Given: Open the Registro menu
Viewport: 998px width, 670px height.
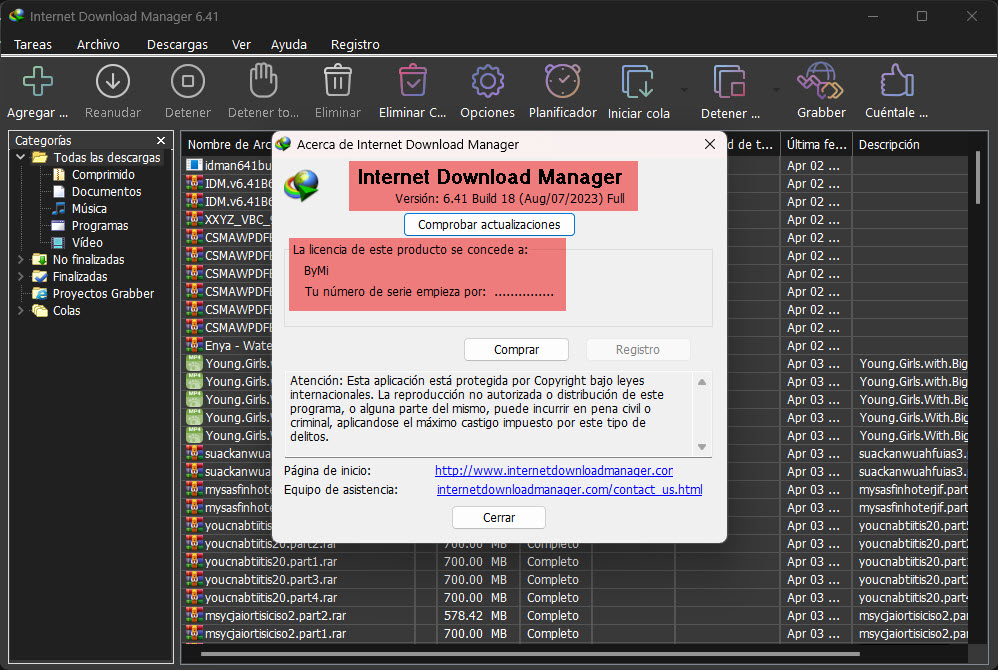Looking at the screenshot, I should point(355,45).
